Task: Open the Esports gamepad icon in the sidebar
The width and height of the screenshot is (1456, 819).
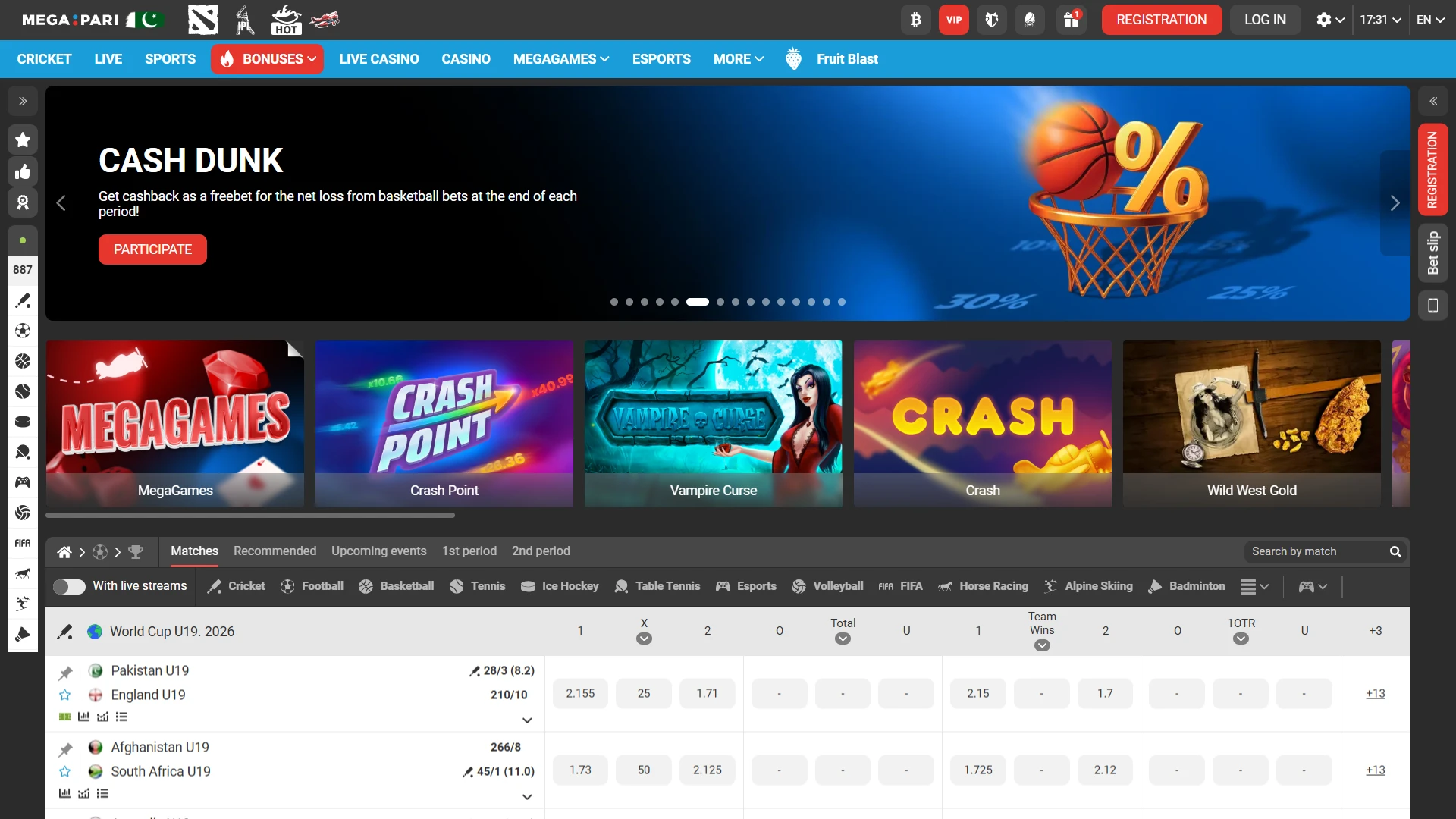Action: [x=23, y=482]
